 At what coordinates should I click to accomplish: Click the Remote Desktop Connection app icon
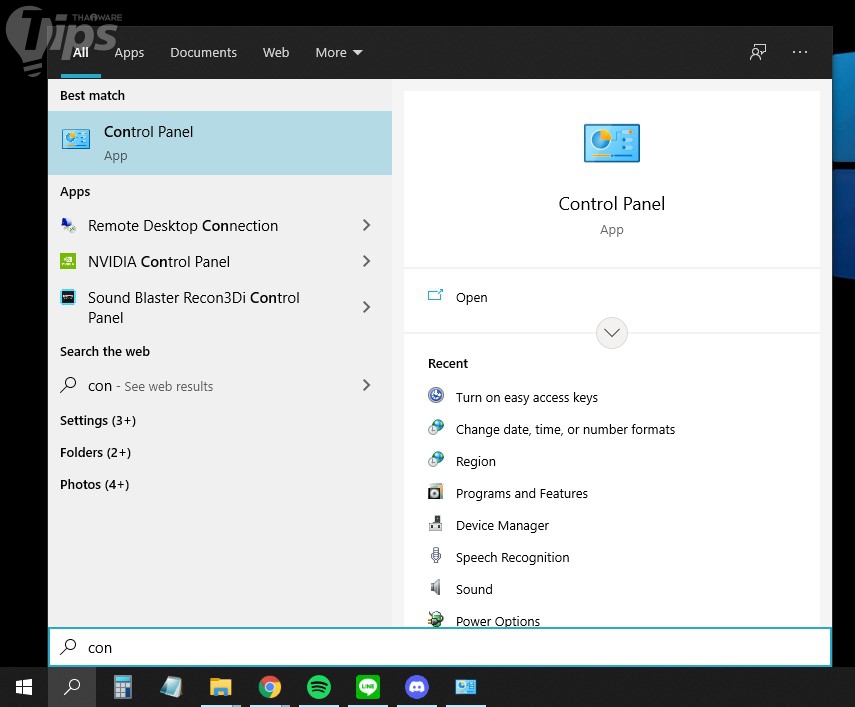pos(68,225)
